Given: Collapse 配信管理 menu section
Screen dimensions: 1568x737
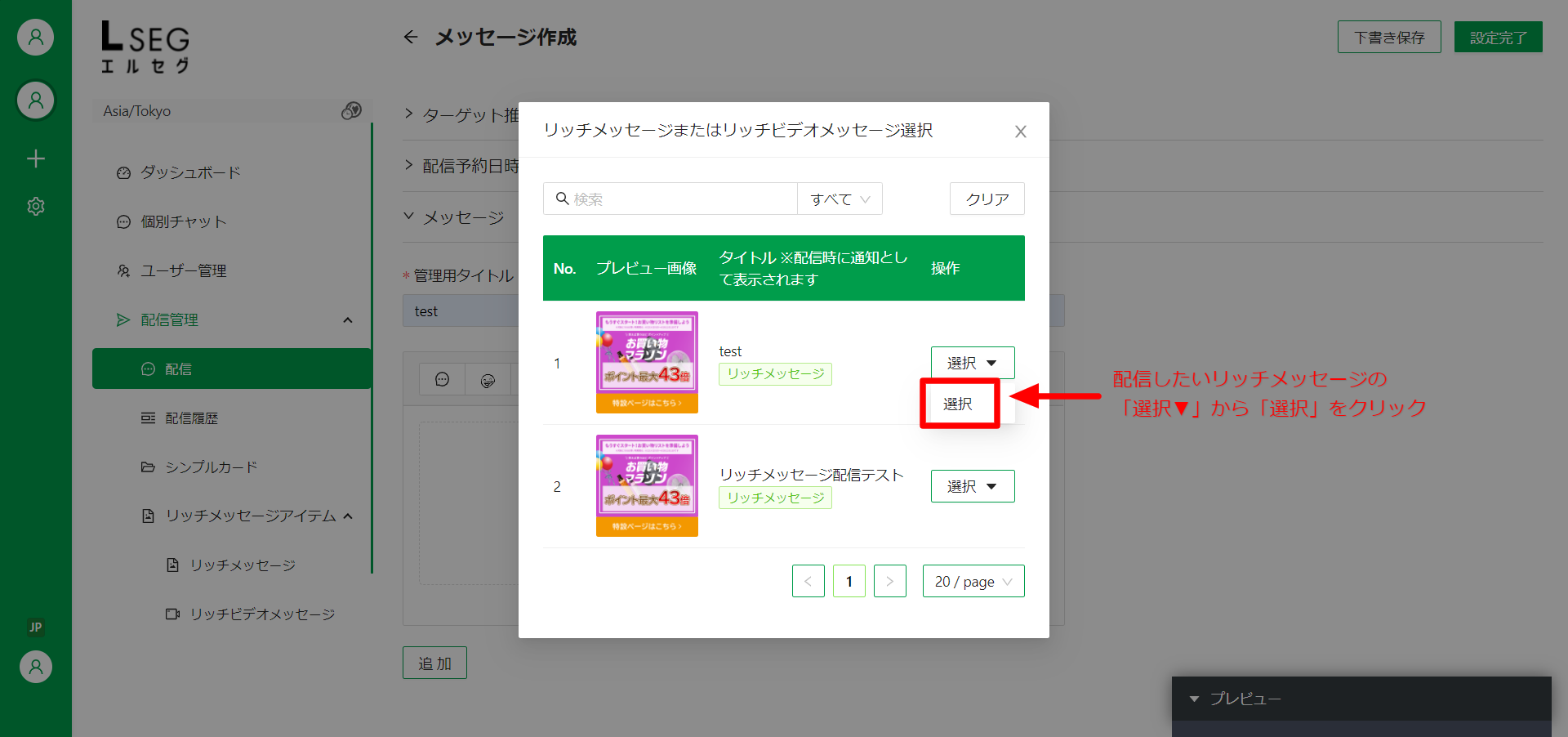Looking at the screenshot, I should click(x=348, y=320).
